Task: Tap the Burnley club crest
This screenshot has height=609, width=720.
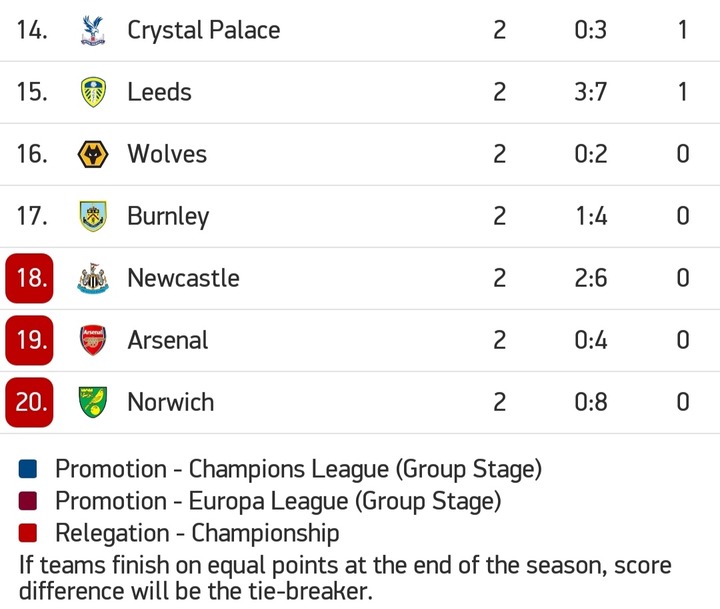Action: pos(93,216)
